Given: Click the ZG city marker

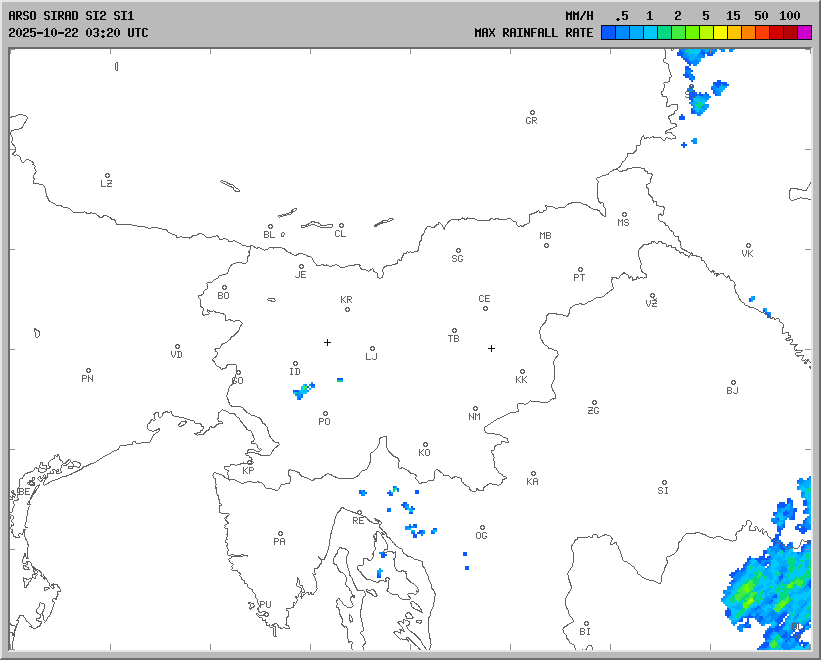Looking at the screenshot, I should coord(594,403).
